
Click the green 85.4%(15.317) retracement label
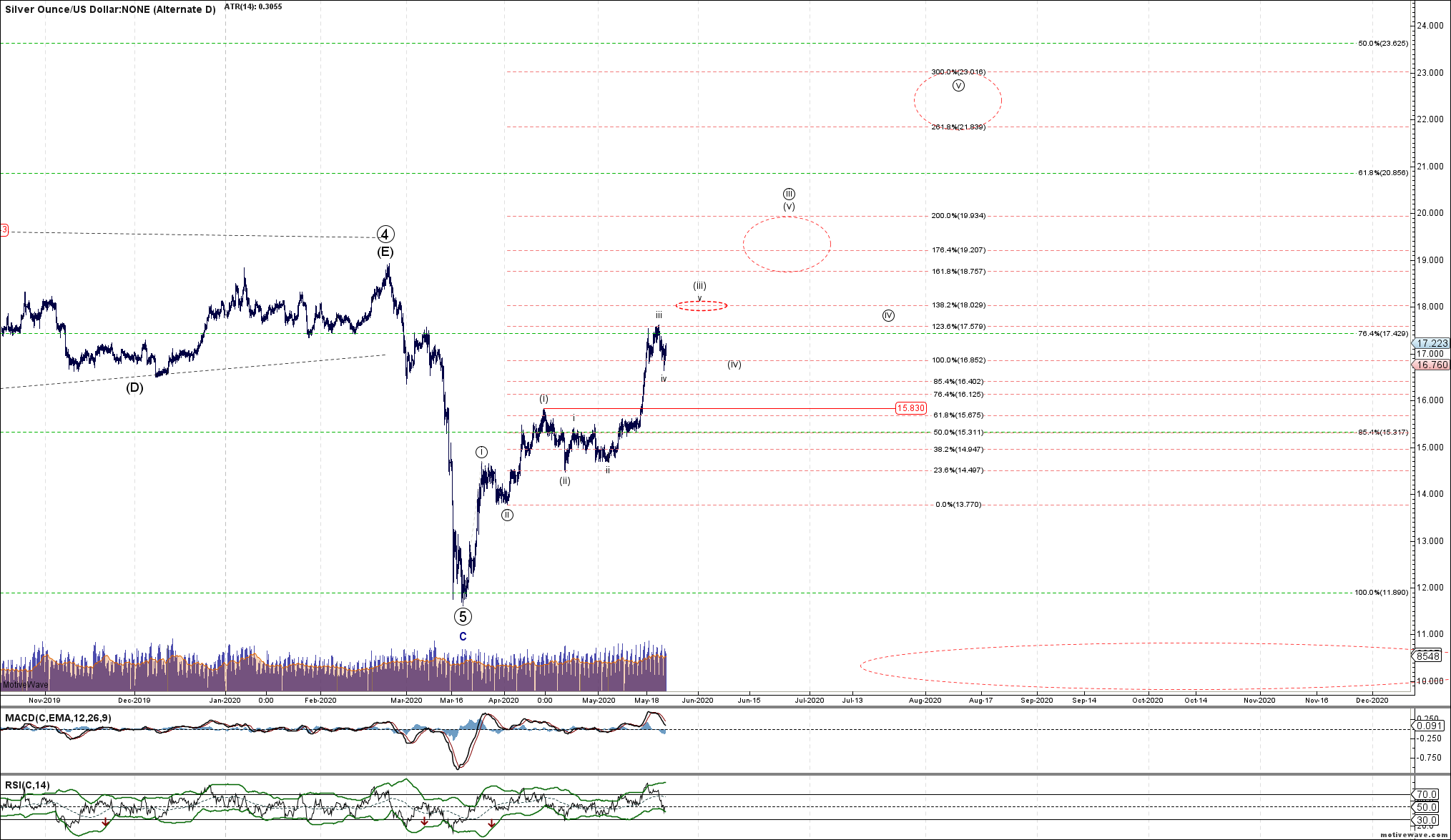pos(1383,433)
